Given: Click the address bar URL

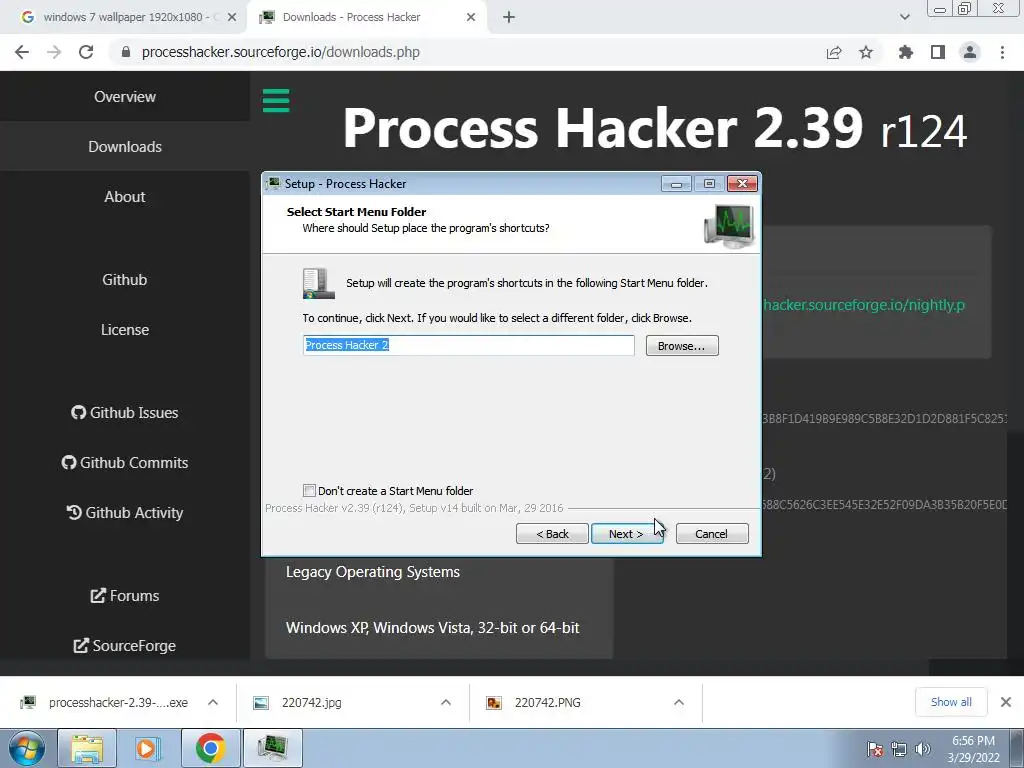Looking at the screenshot, I should [281, 52].
